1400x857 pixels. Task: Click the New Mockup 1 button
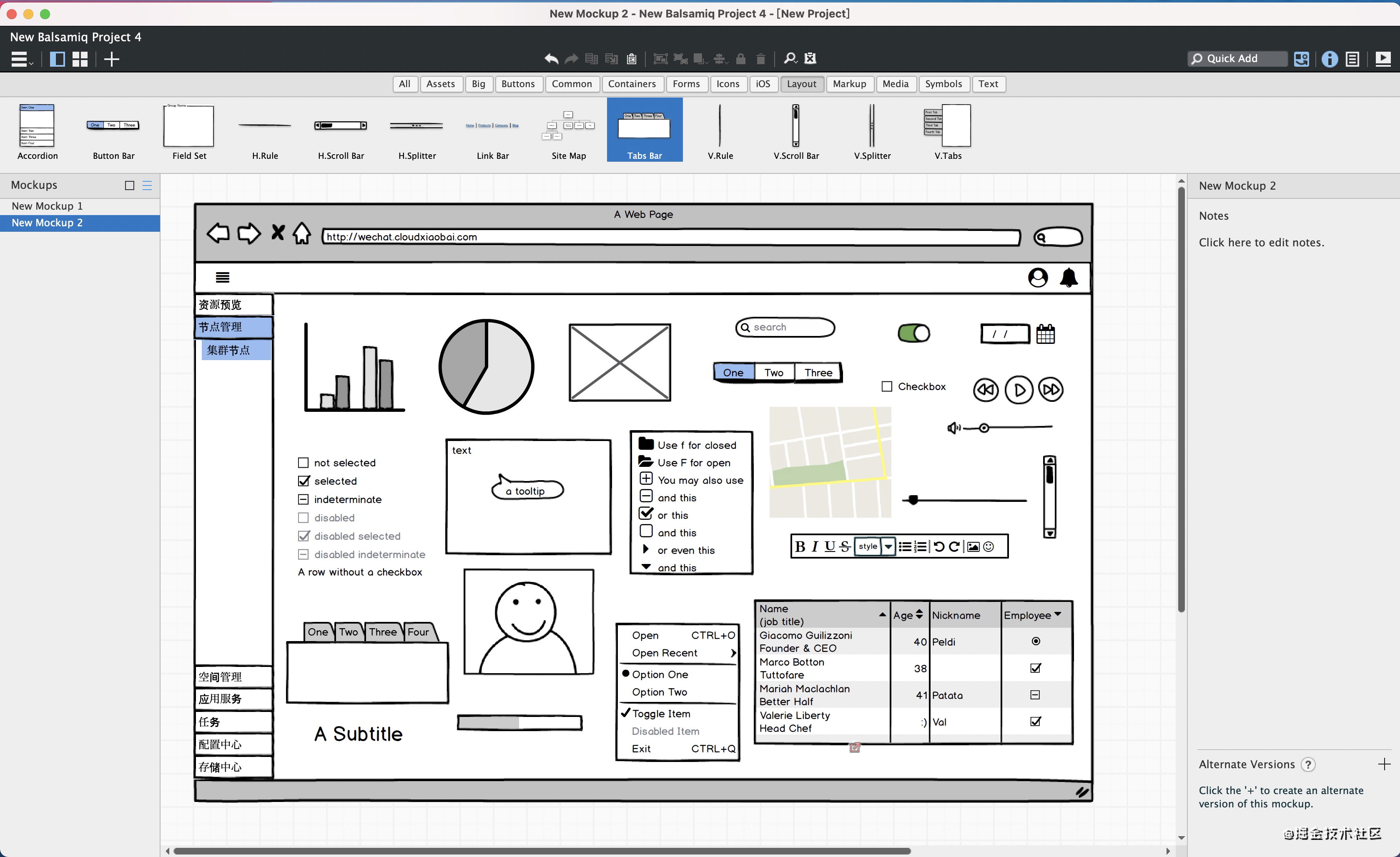pyautogui.click(x=47, y=205)
